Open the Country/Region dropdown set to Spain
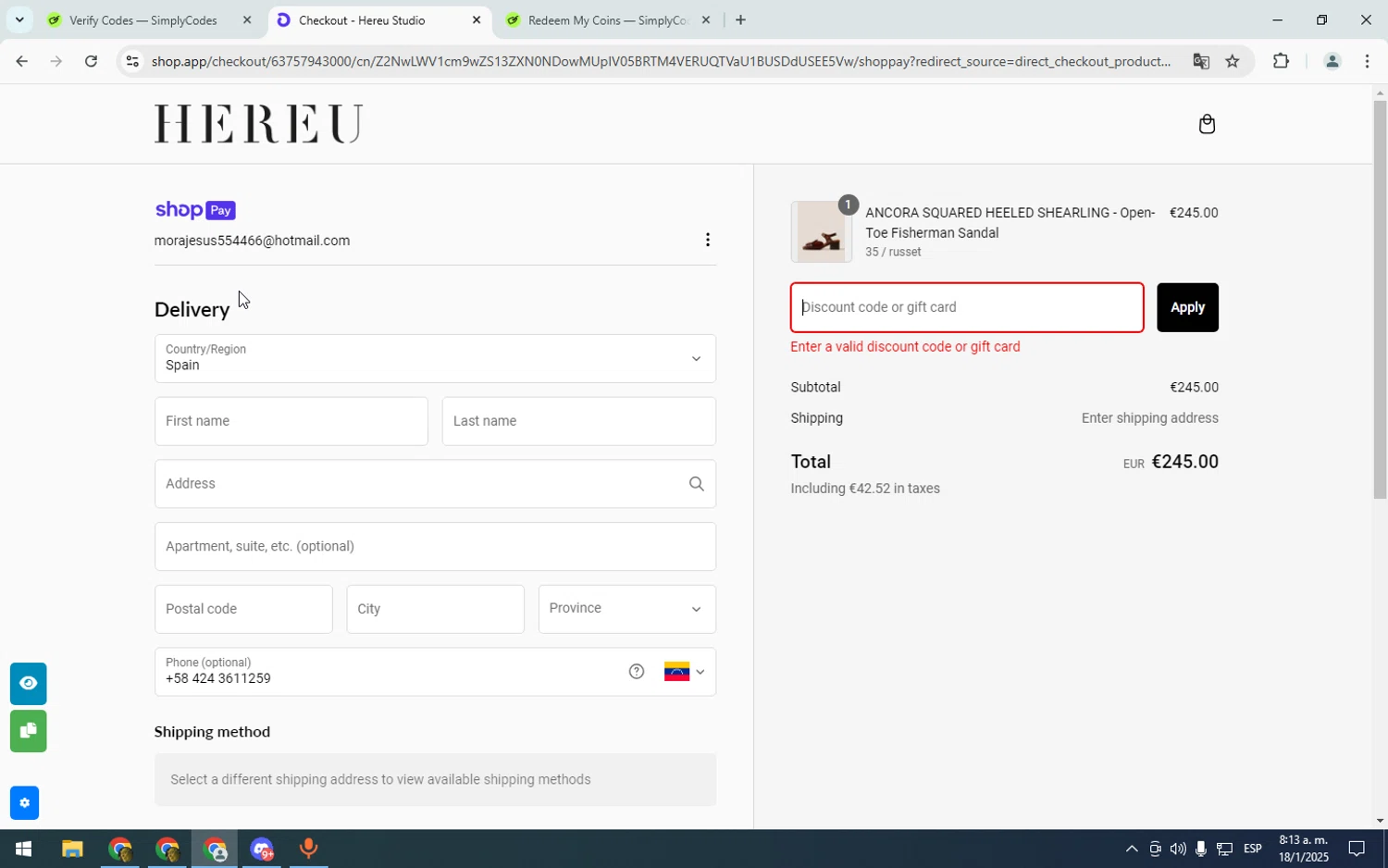Screen dimensions: 1388x868 point(435,359)
